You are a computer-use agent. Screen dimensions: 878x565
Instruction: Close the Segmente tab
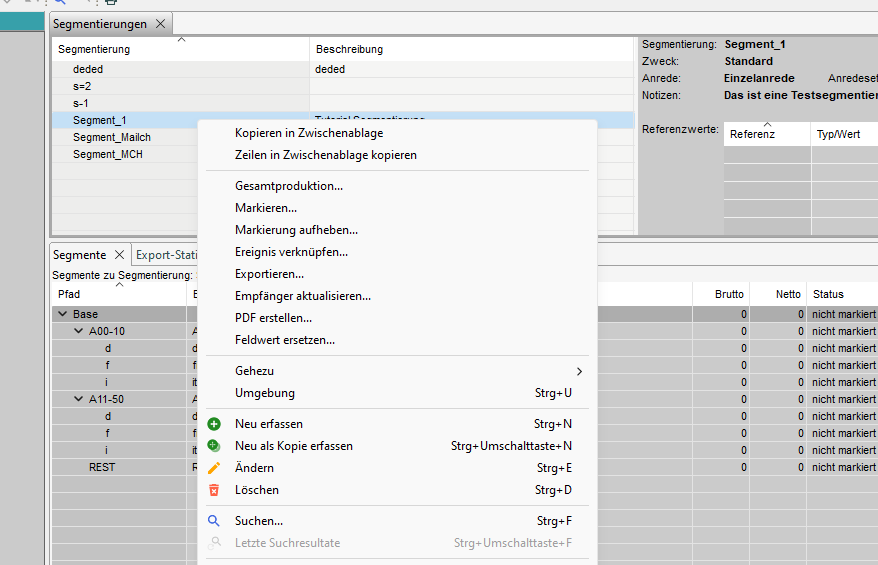(x=119, y=255)
